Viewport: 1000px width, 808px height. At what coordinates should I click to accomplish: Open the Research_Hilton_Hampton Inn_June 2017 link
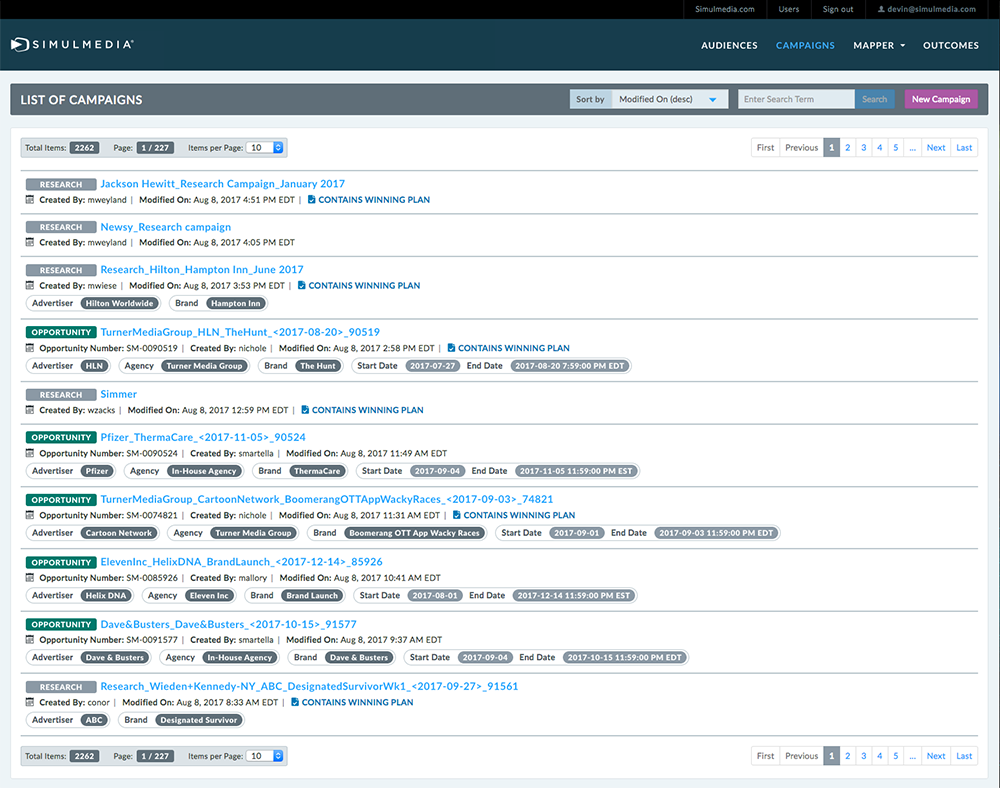202,270
